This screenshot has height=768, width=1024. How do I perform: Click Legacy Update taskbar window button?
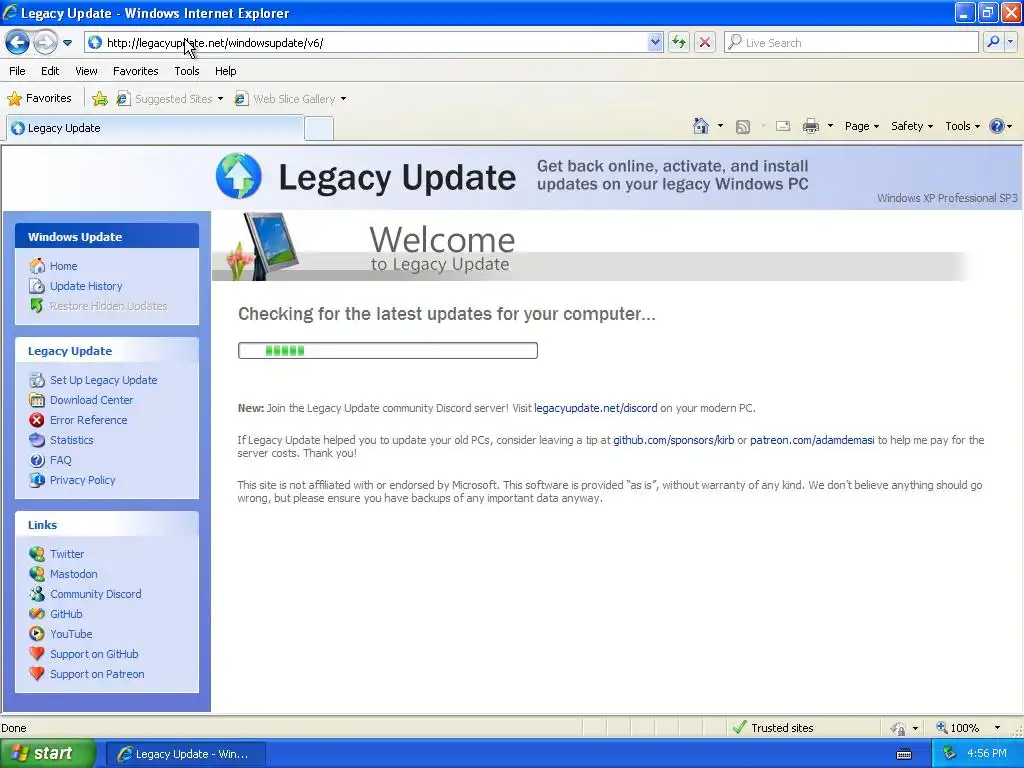click(185, 754)
